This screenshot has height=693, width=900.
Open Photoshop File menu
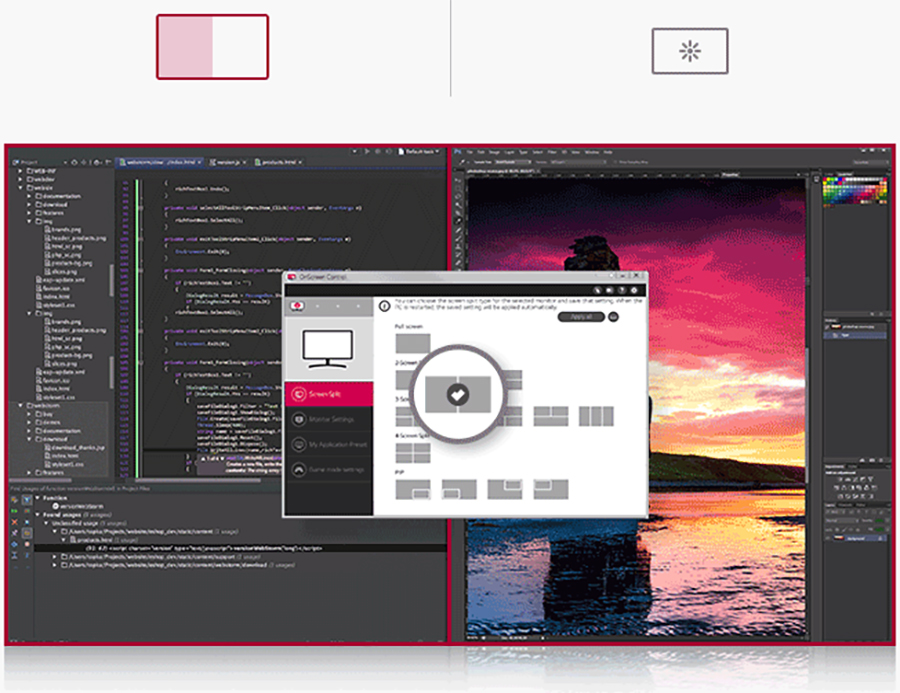(x=470, y=152)
